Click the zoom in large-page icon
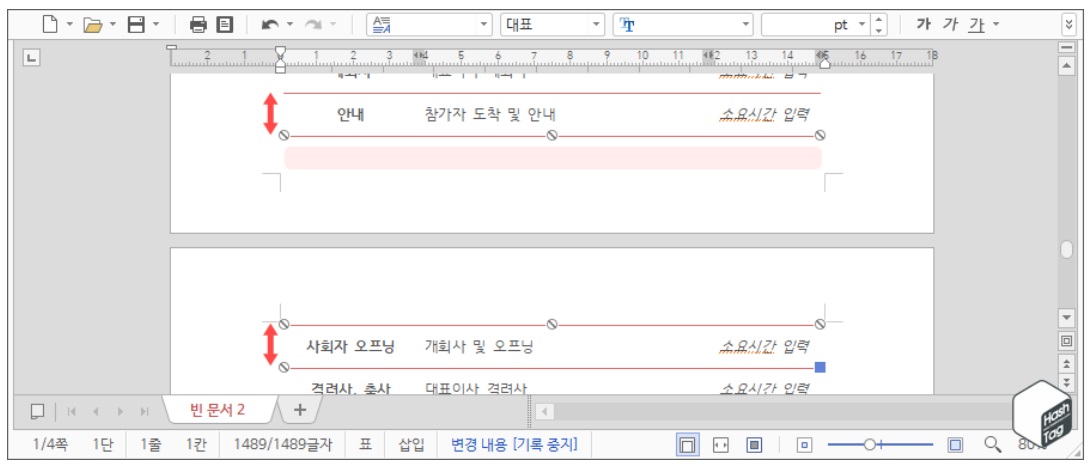The image size is (1090, 466). coord(955,444)
